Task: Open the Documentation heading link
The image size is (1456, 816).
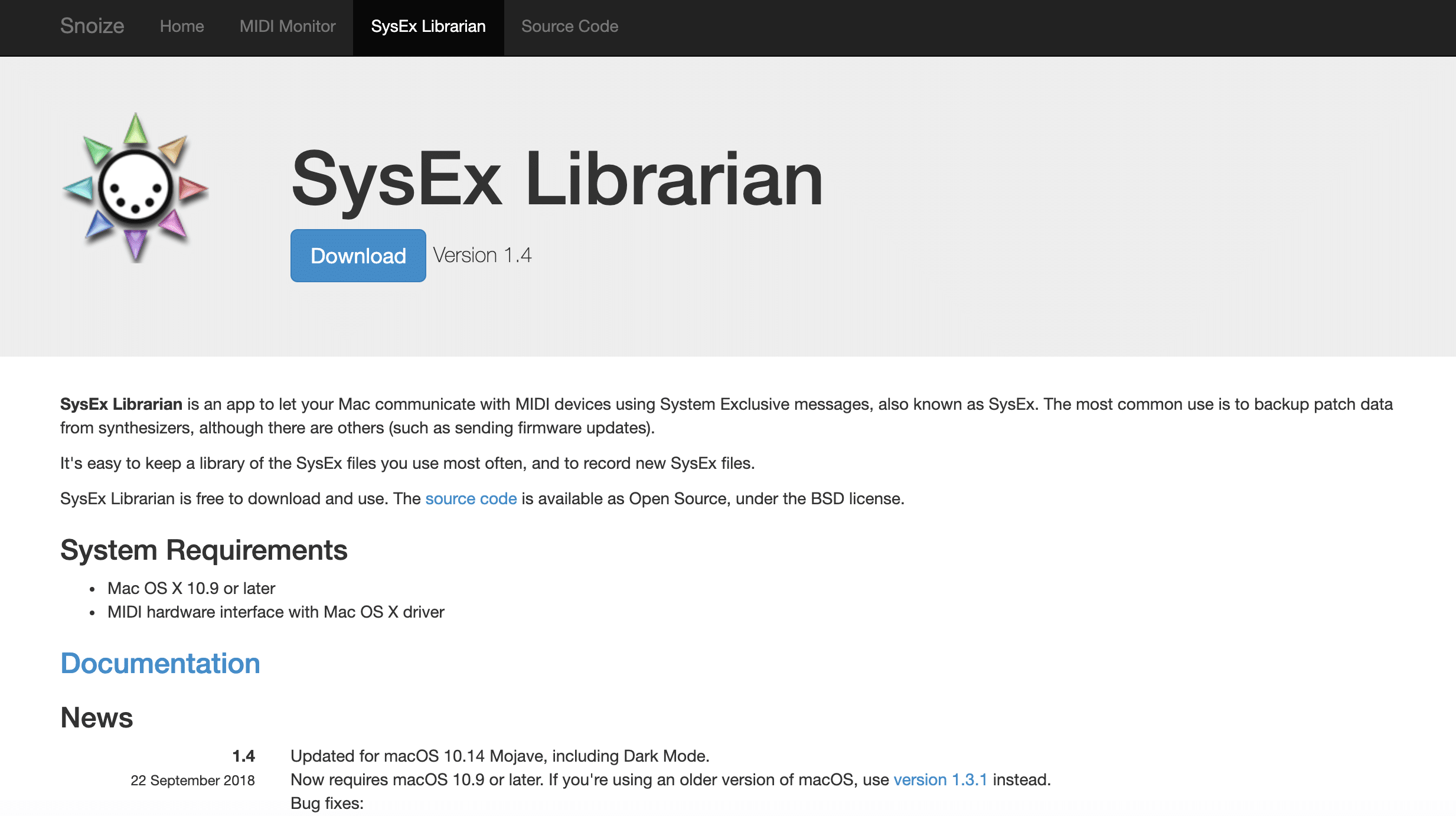Action: coord(161,663)
